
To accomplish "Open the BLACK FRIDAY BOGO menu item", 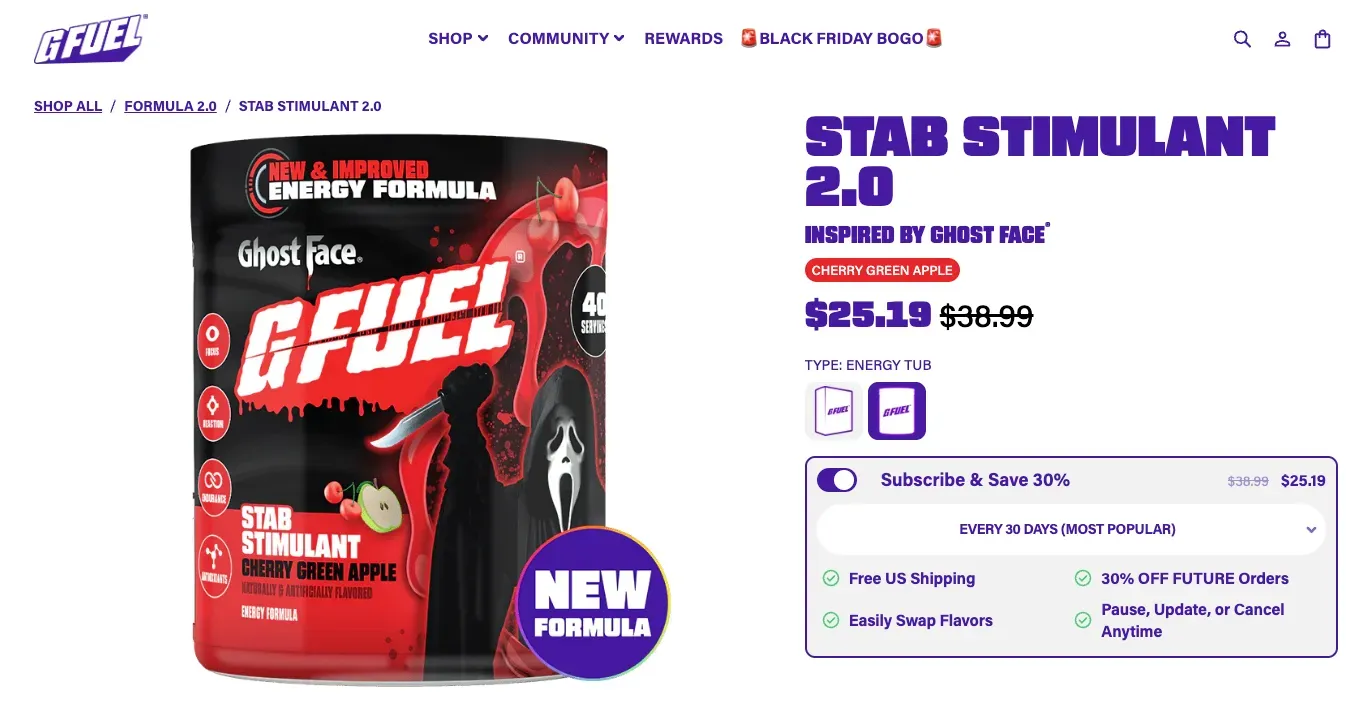I will tap(841, 38).
